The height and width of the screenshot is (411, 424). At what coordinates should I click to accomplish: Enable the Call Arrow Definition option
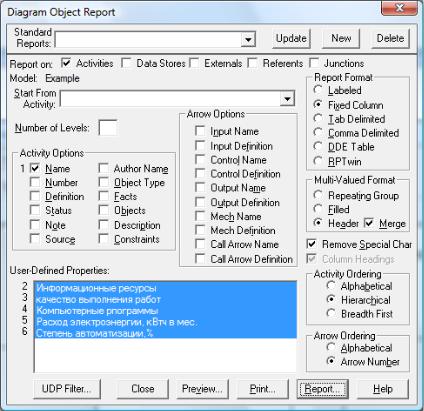[200, 258]
